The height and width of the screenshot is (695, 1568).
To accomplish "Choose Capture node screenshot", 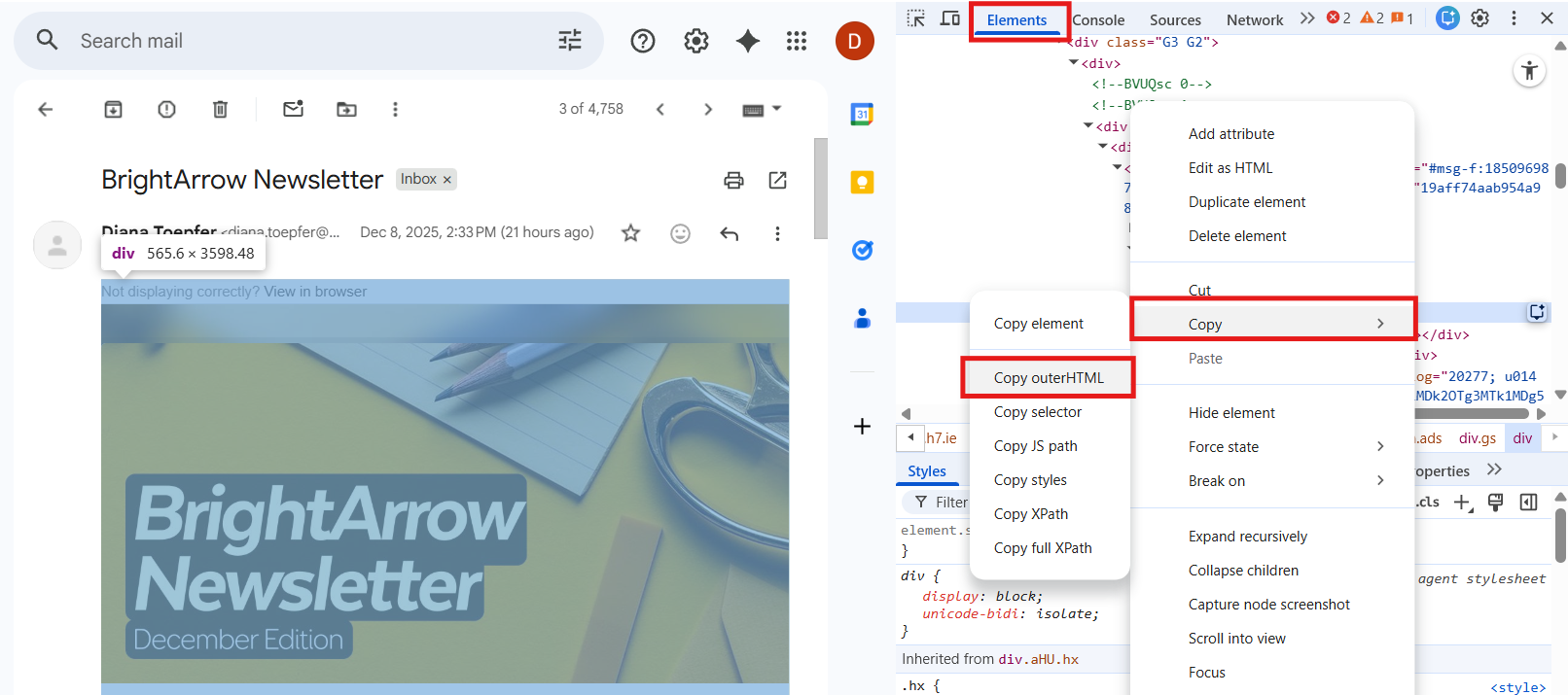I will (1272, 605).
